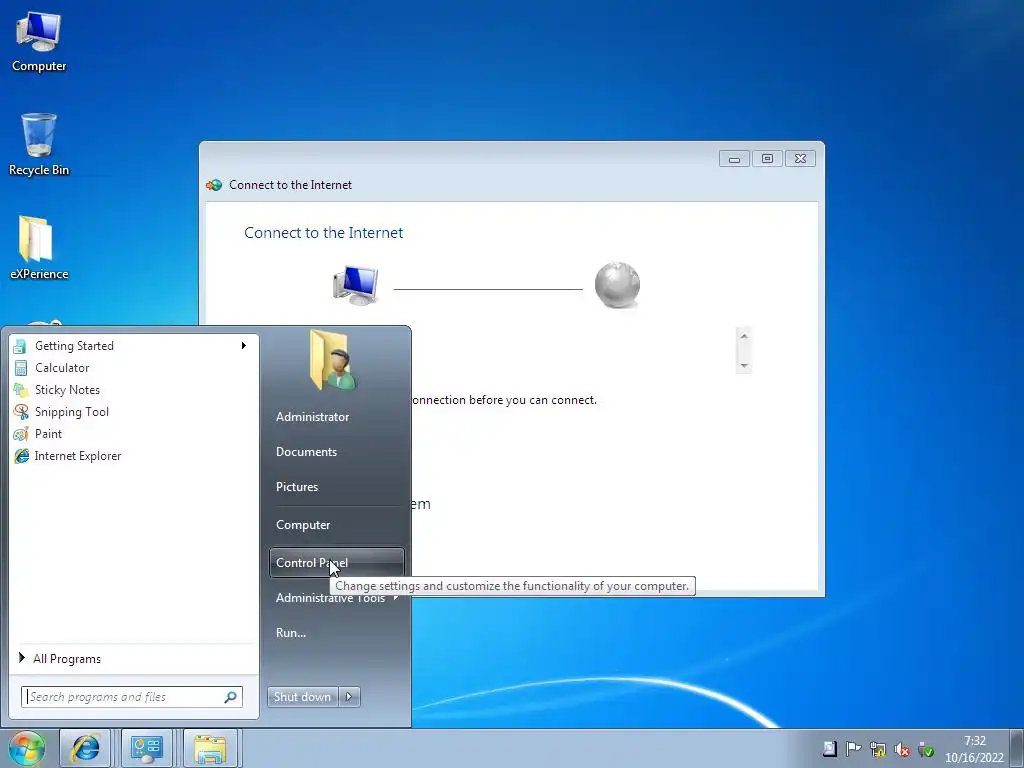The image size is (1024, 768).
Task: Minimize the Connect to the Internet window
Action: (734, 159)
